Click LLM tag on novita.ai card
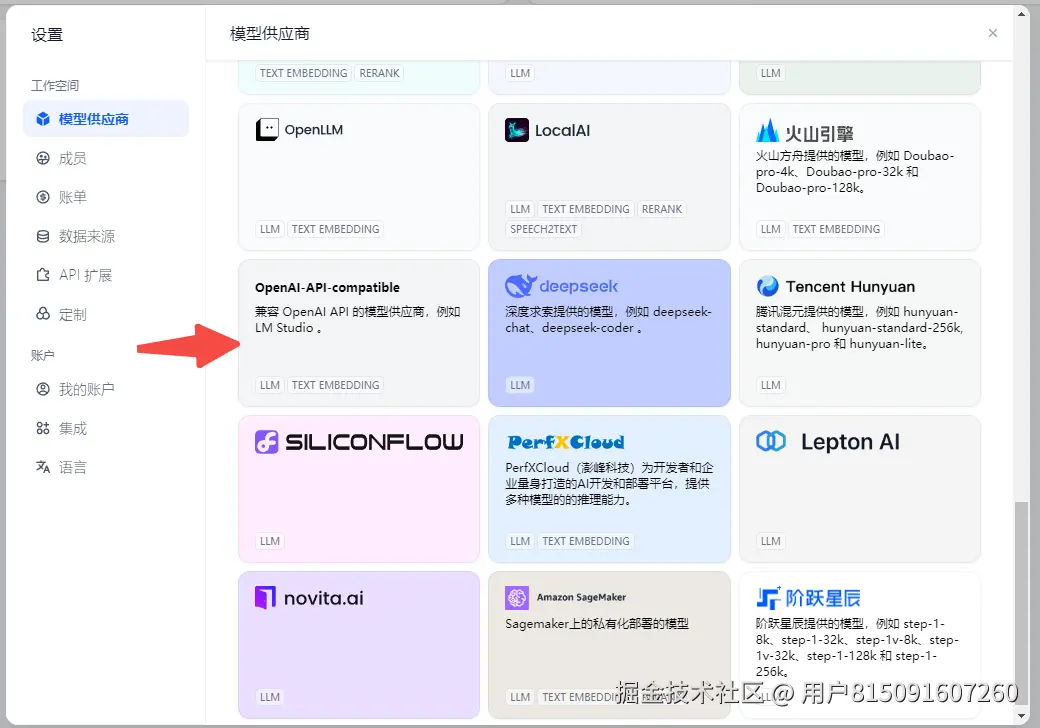1040x728 pixels. [x=269, y=697]
